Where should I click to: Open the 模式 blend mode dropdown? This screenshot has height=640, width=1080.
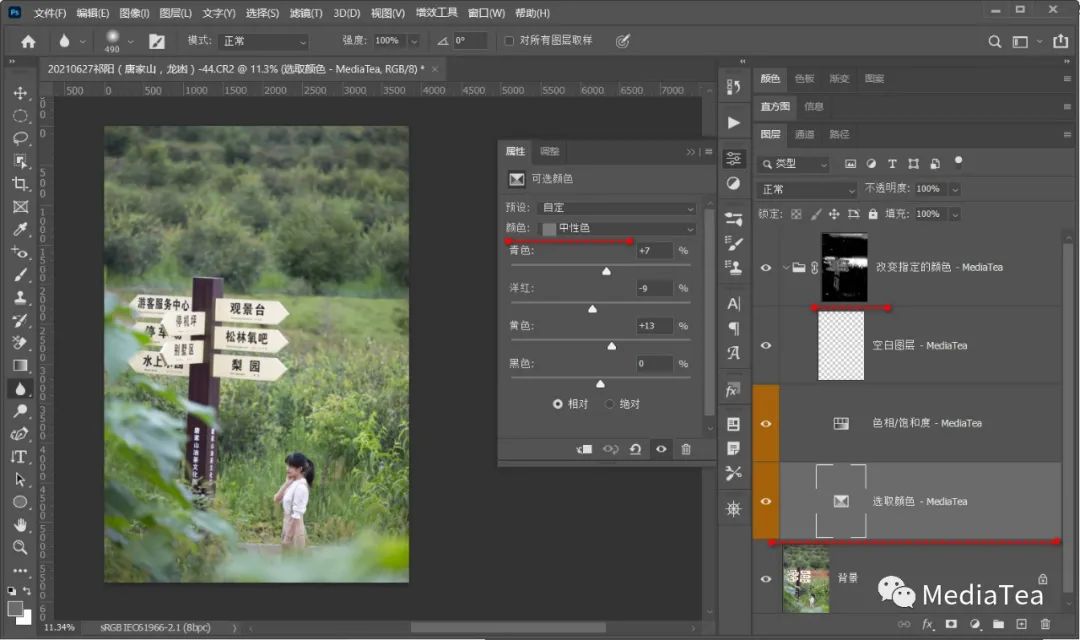coord(263,41)
